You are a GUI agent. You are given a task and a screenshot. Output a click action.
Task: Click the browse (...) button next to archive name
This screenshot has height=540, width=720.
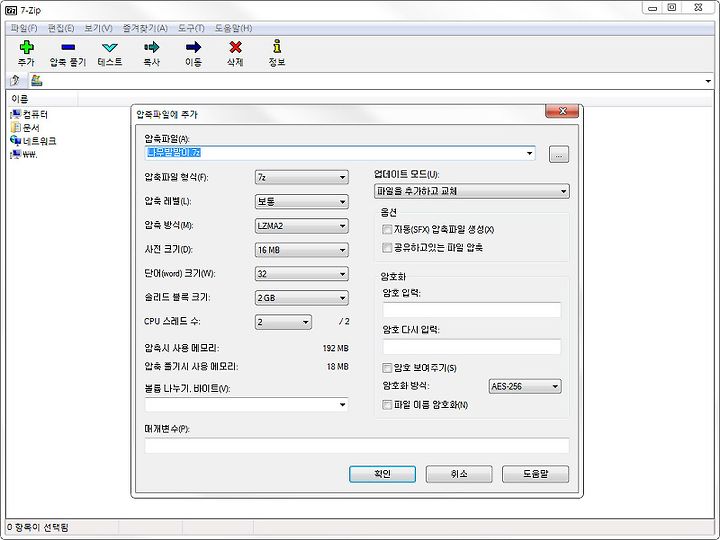coord(559,155)
